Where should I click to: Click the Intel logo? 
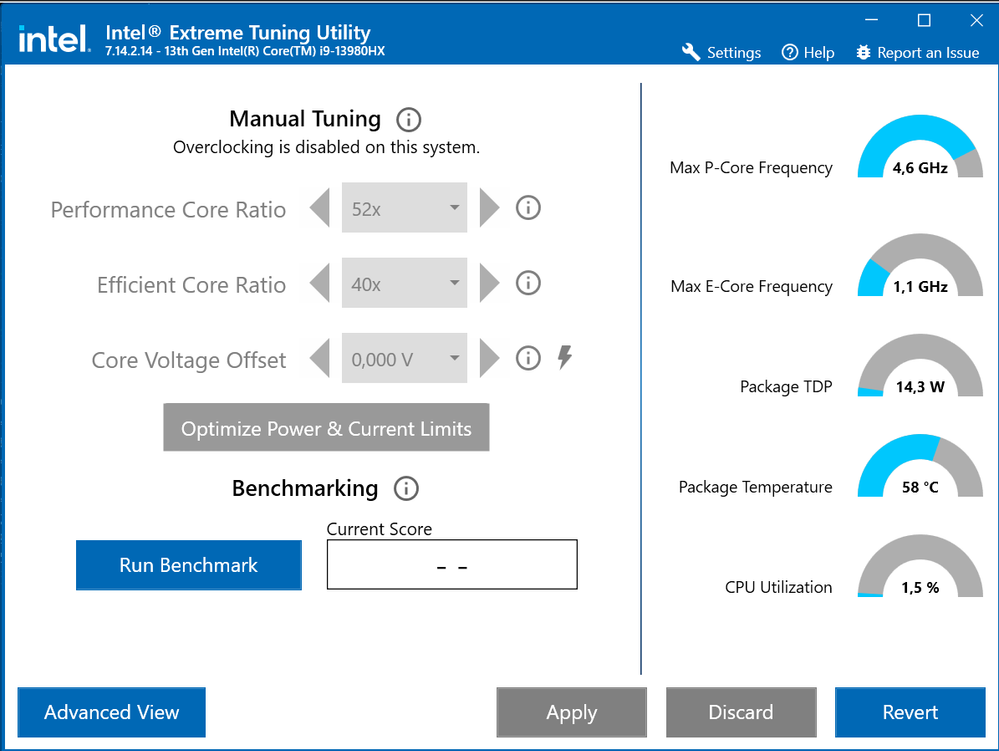coord(54,39)
